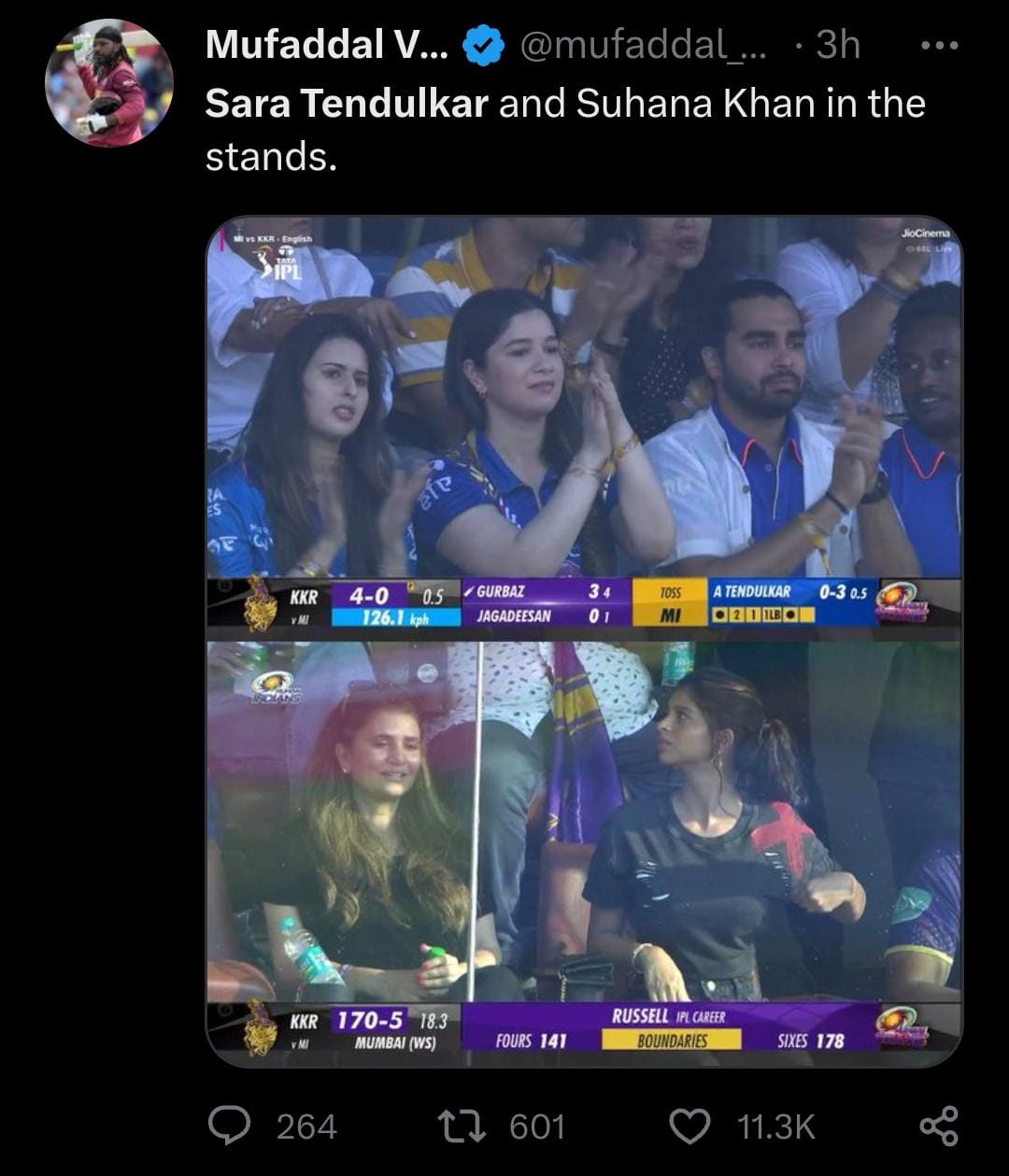Click the KKR 4-0 scoreboard bar
This screenshot has height=1176, width=1009.
pyautogui.click(x=584, y=602)
